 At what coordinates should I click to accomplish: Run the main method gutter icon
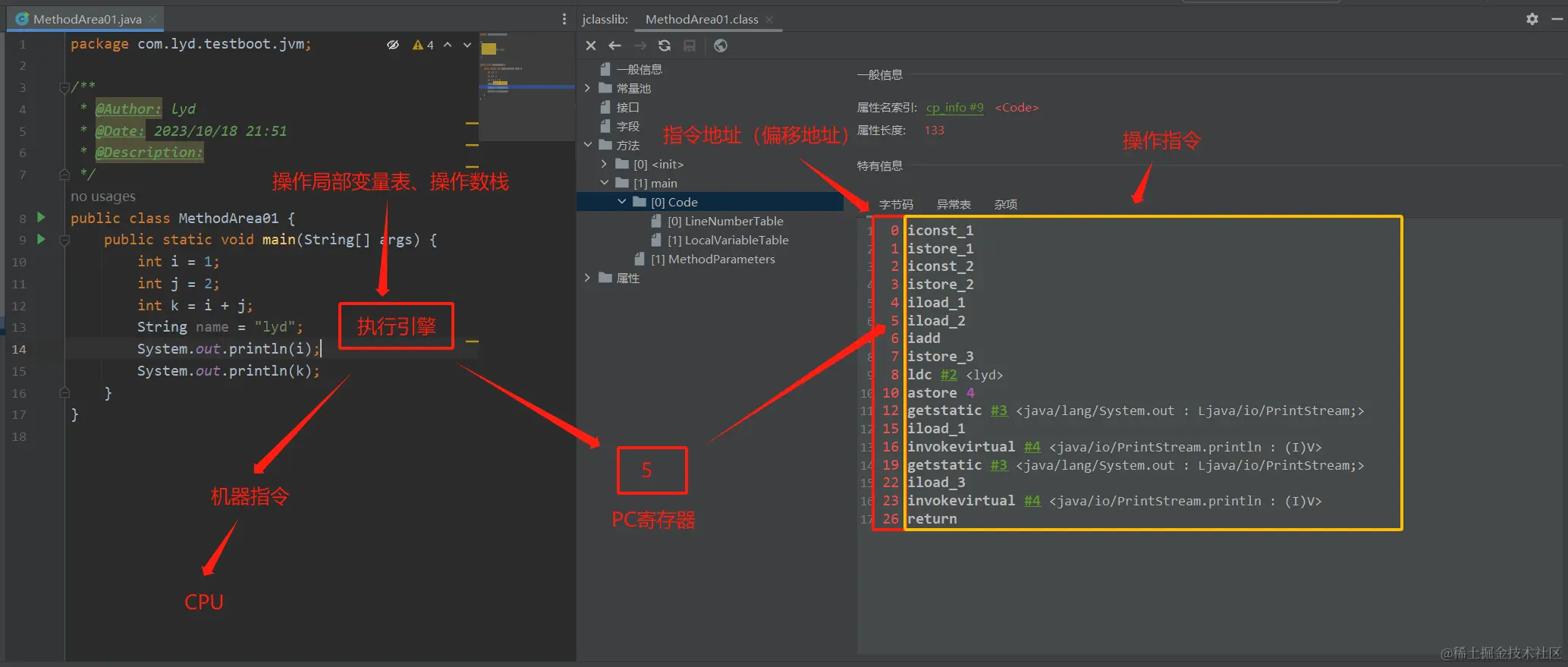pyautogui.click(x=42, y=239)
